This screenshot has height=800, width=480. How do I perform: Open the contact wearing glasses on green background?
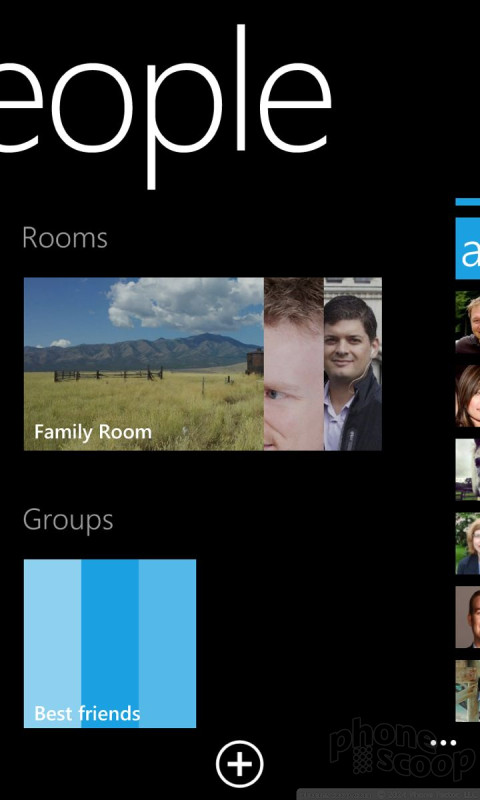tap(468, 543)
